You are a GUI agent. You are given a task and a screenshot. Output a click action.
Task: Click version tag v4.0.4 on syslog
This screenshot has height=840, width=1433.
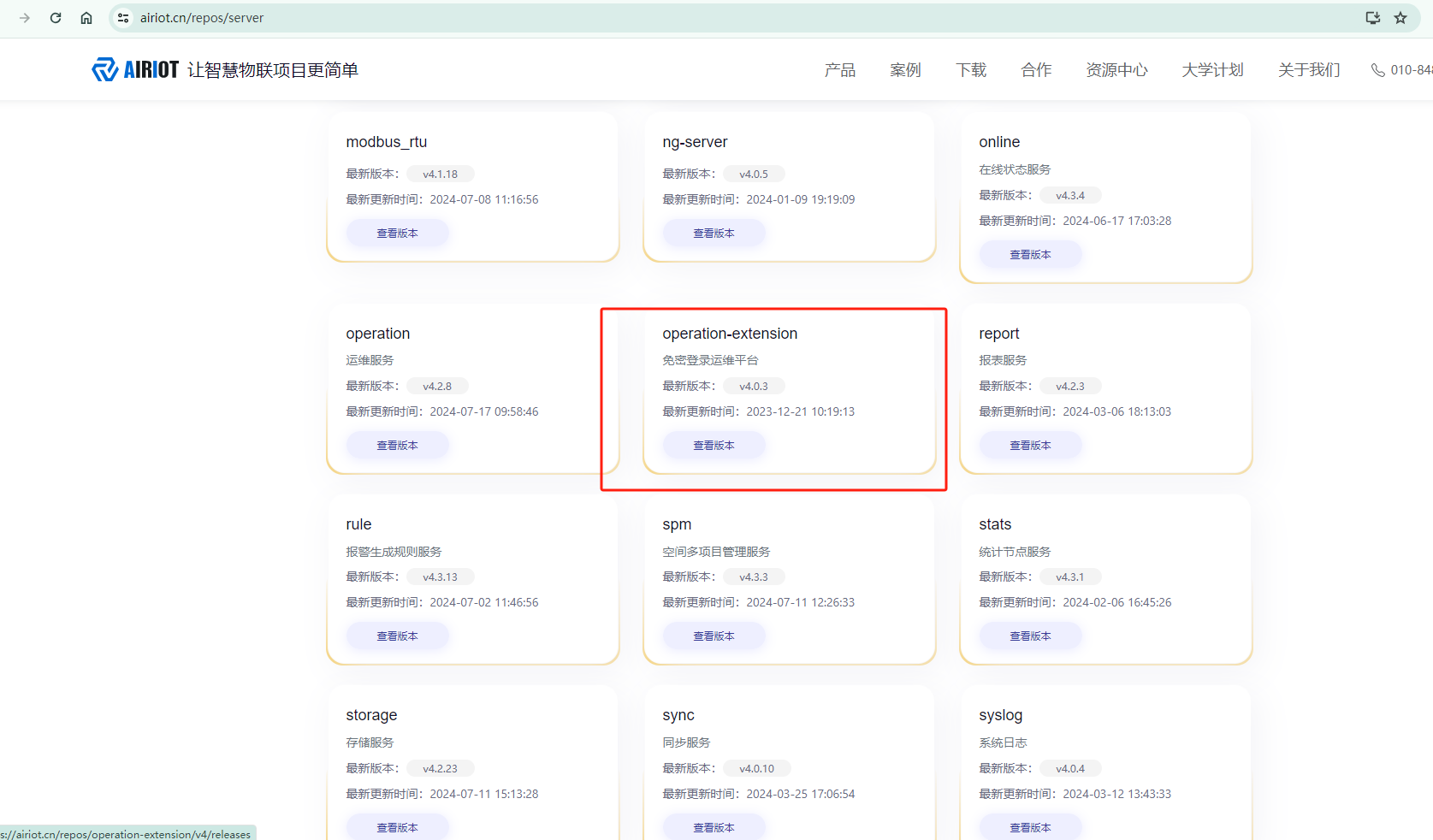[x=1070, y=768]
